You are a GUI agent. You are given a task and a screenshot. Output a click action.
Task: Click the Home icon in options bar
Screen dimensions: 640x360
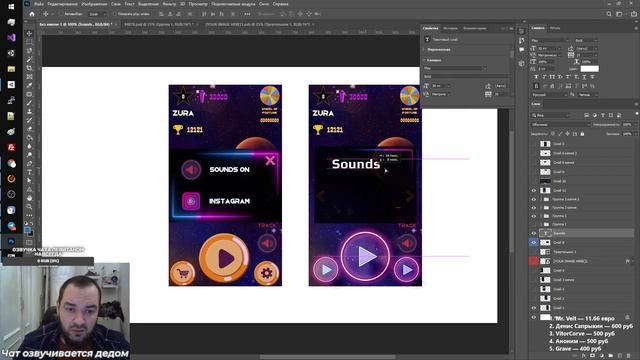click(x=32, y=14)
